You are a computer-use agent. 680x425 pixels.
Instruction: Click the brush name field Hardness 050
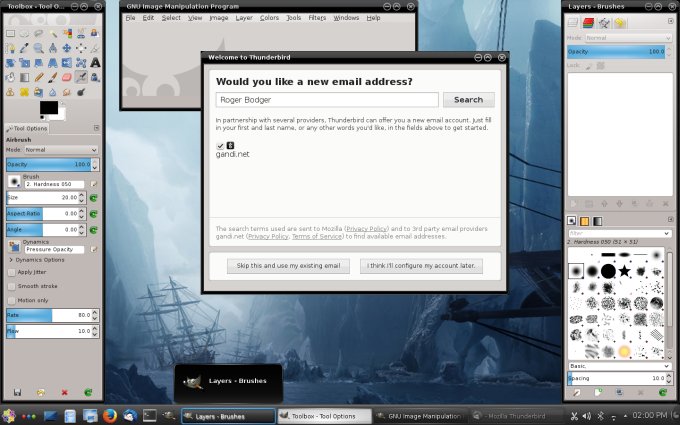(x=55, y=184)
